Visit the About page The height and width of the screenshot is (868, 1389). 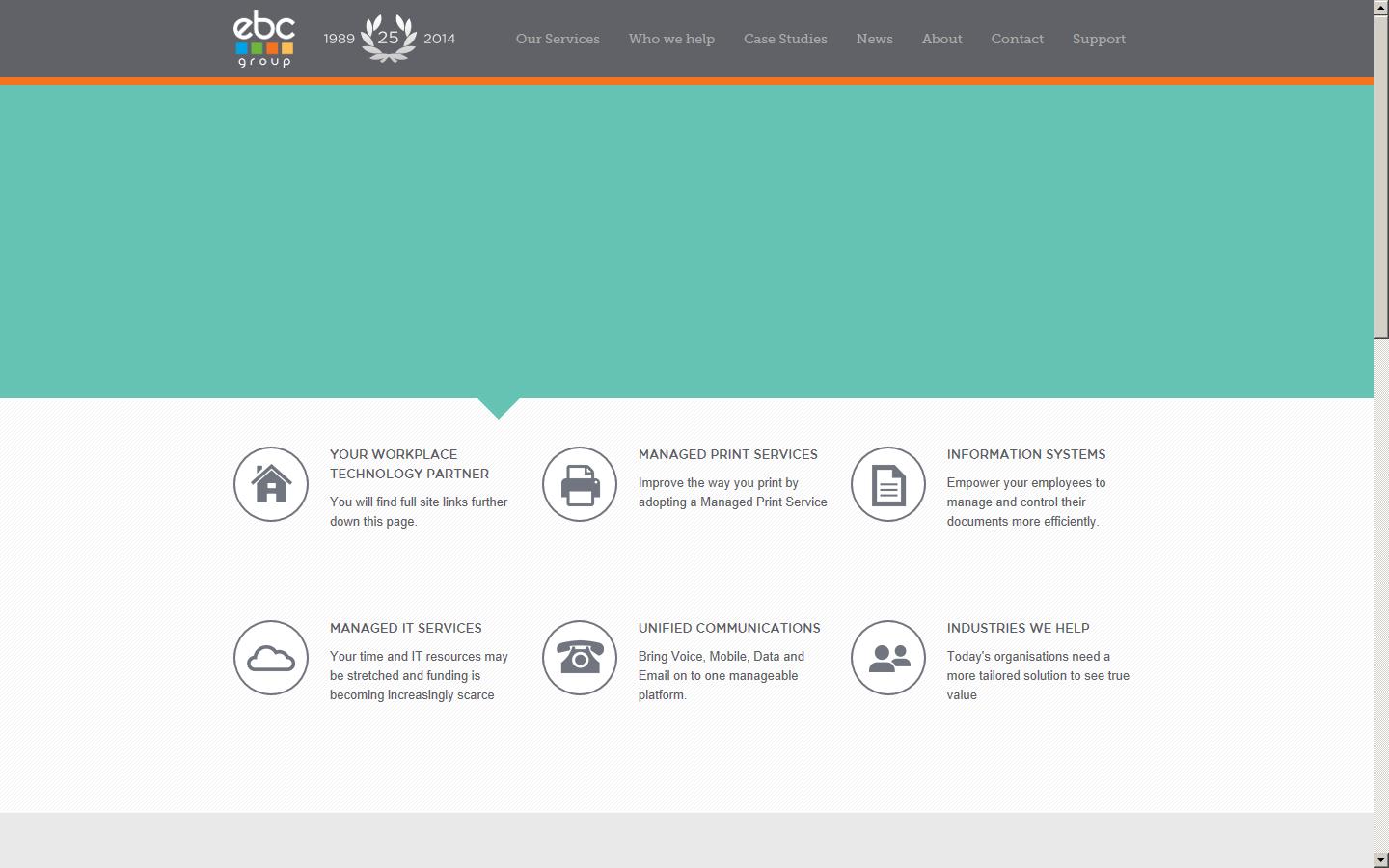941,39
